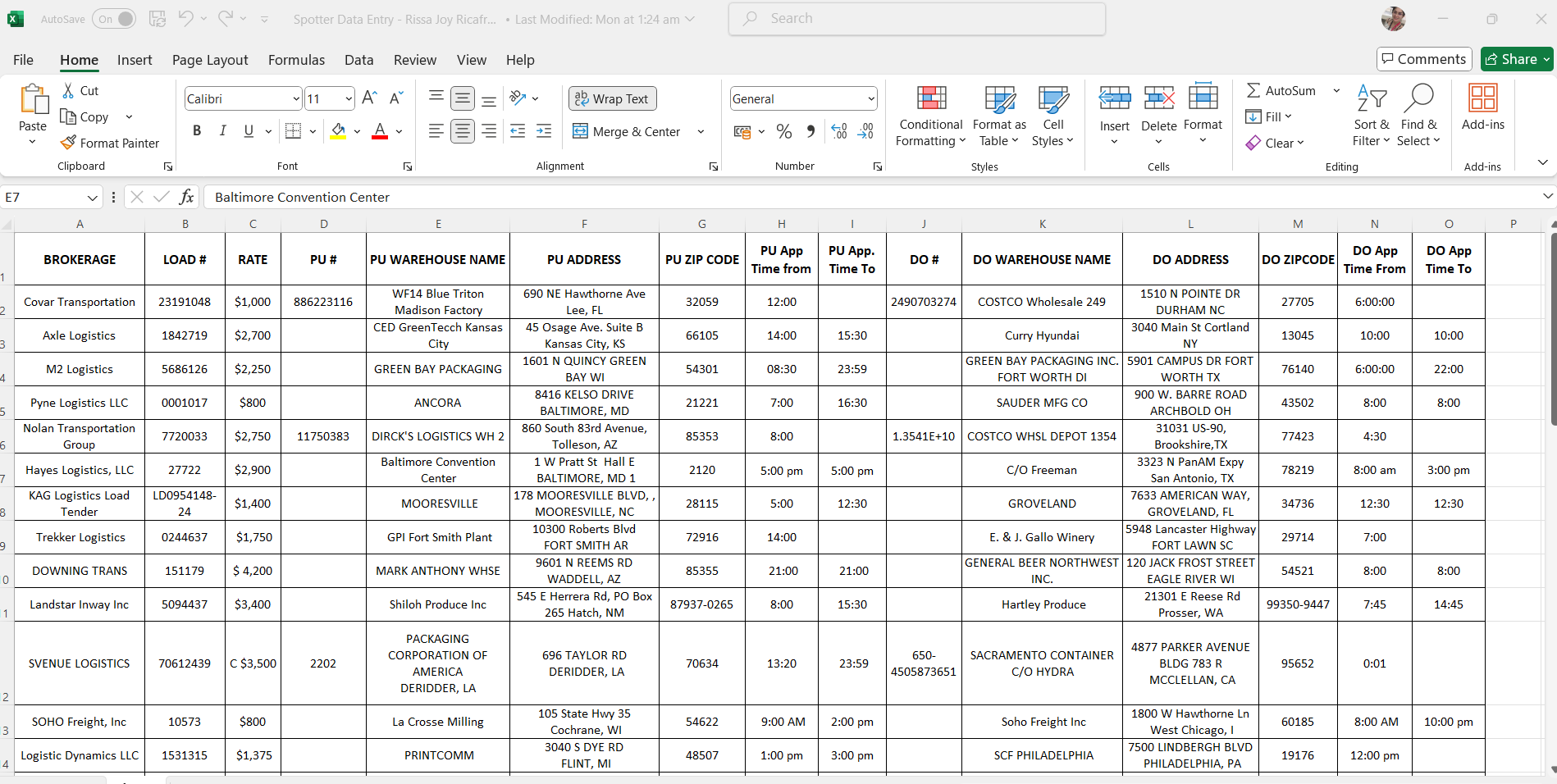
Task: Apply the yellow Fill Color swatch
Action: pos(338,131)
